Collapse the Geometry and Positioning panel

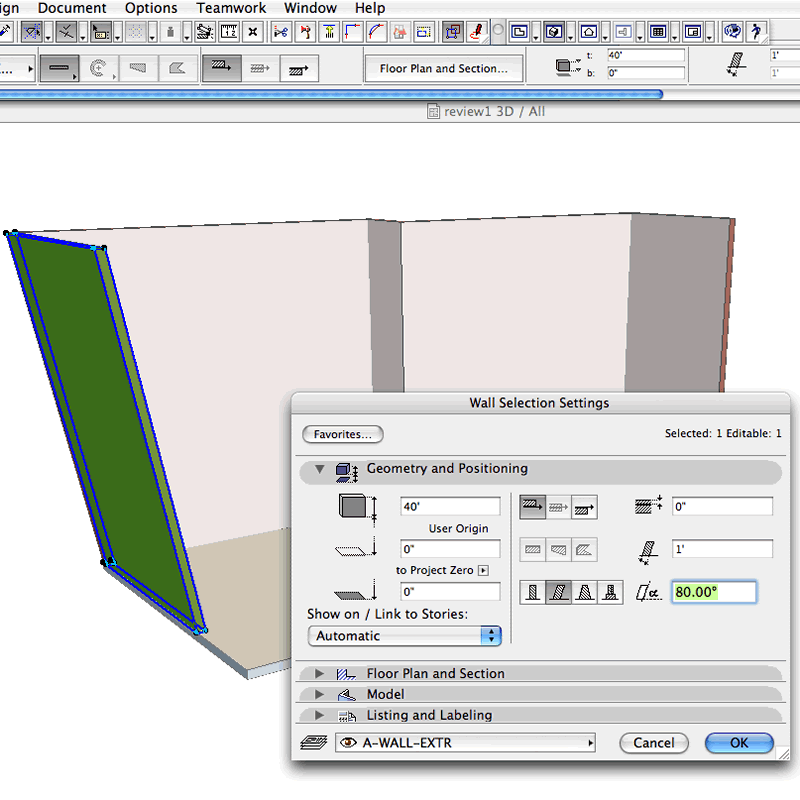[320, 469]
